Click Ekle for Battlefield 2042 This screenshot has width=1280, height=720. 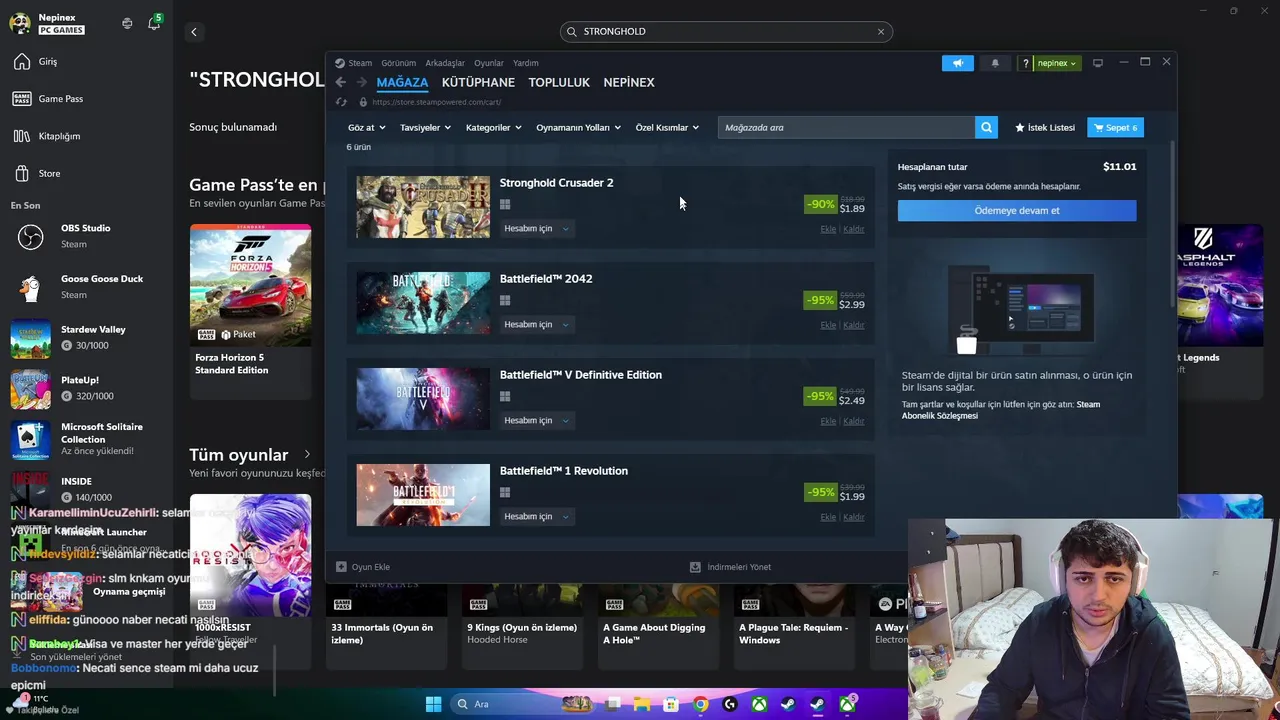pyautogui.click(x=828, y=325)
